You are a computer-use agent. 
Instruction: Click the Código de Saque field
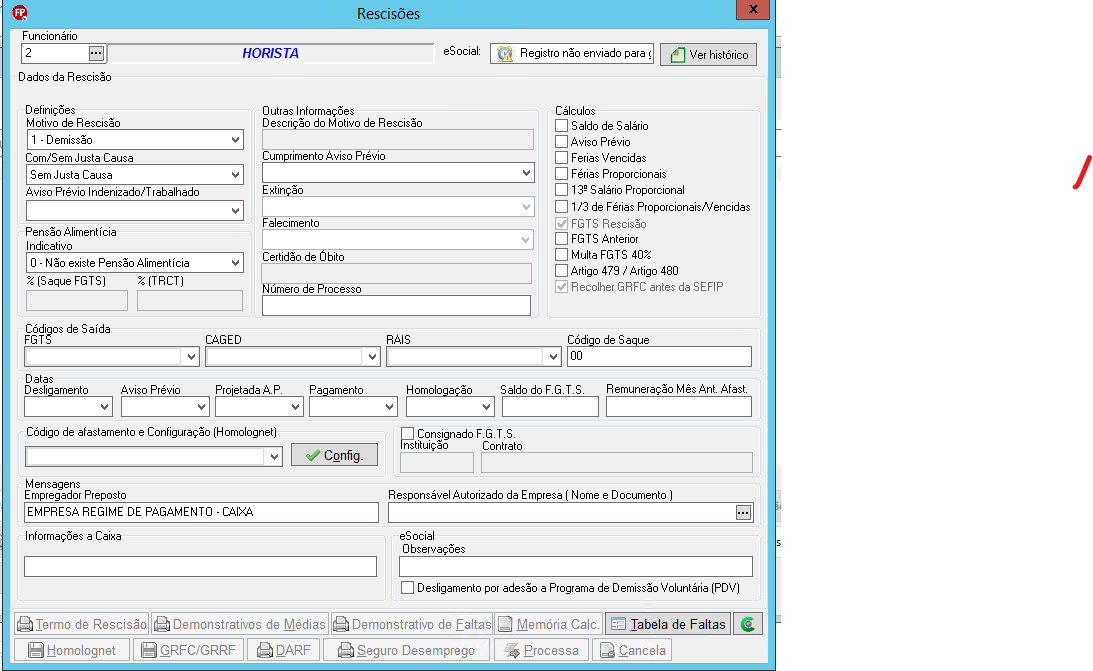[659, 356]
